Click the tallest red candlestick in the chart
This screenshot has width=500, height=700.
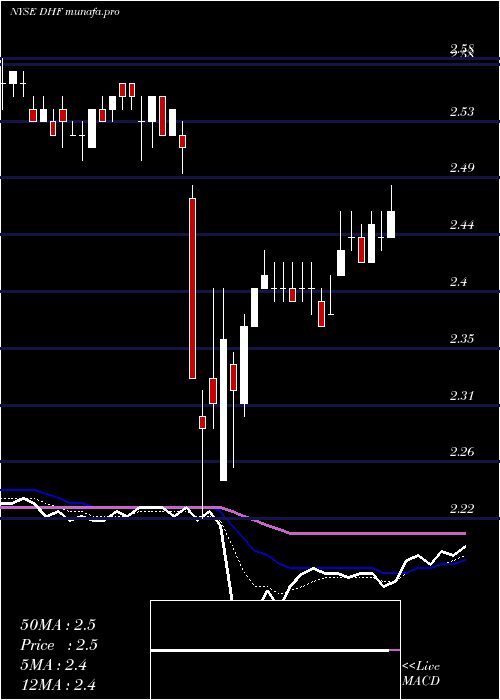tap(192, 288)
